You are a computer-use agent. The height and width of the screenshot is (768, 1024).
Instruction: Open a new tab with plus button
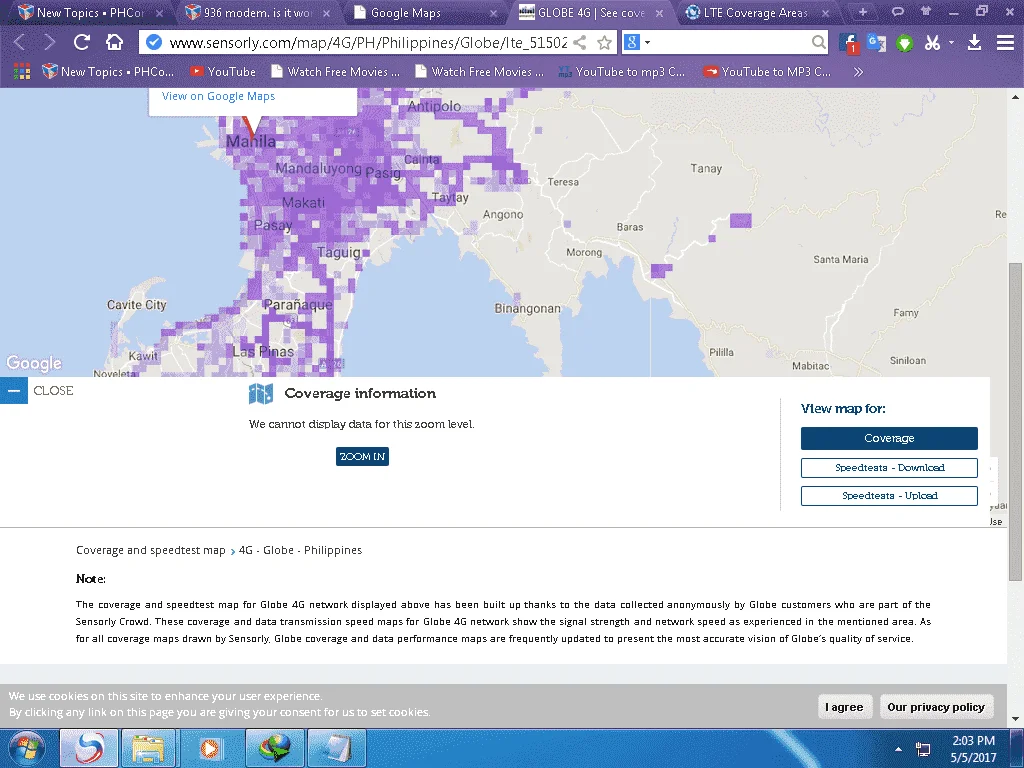pyautogui.click(x=863, y=12)
